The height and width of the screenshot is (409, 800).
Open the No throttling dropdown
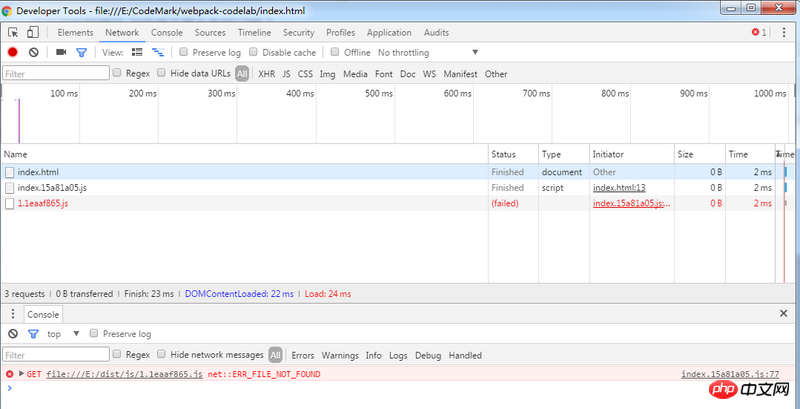pos(428,52)
